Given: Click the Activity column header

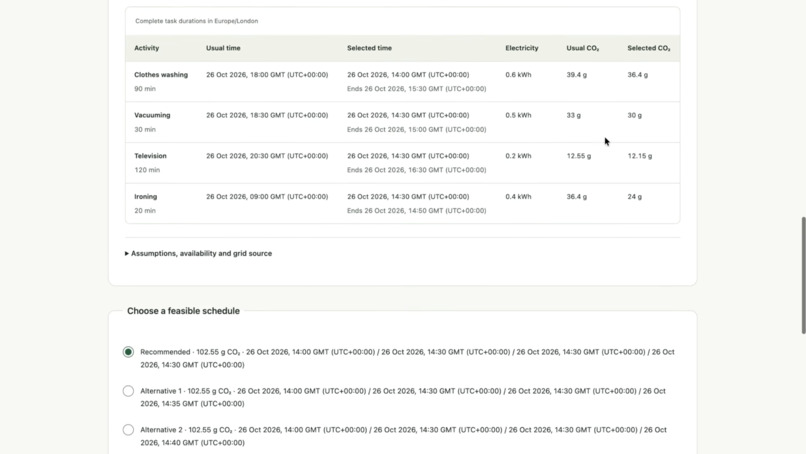Looking at the screenshot, I should pyautogui.click(x=146, y=48).
